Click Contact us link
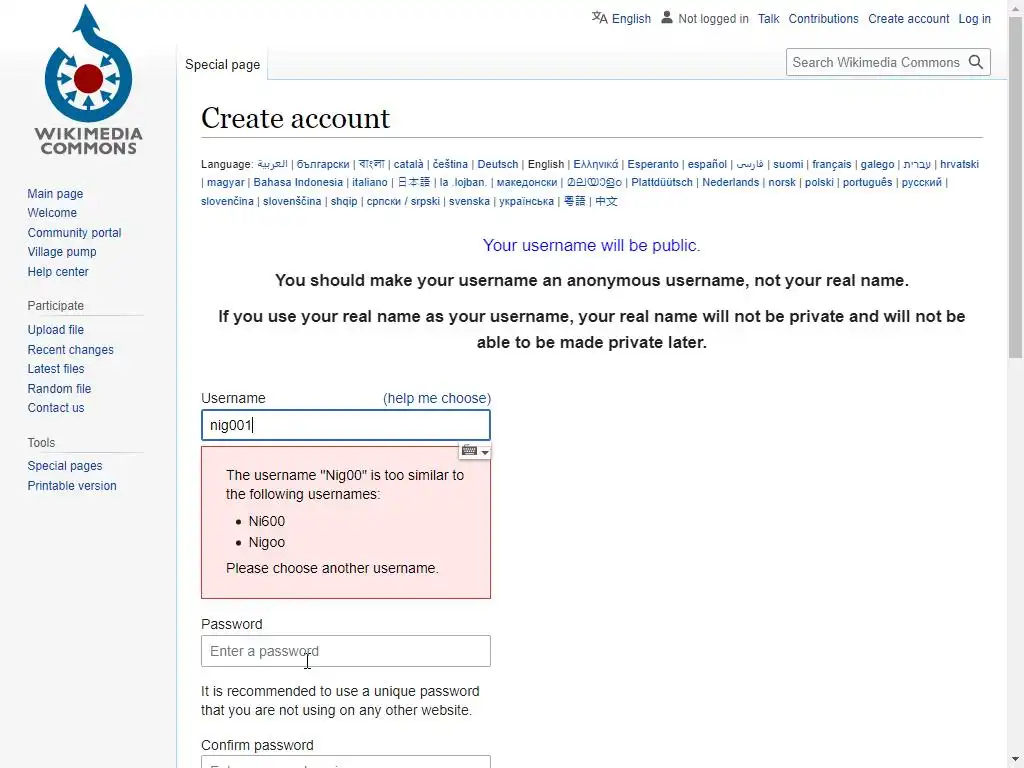The image size is (1024, 768). (x=56, y=408)
